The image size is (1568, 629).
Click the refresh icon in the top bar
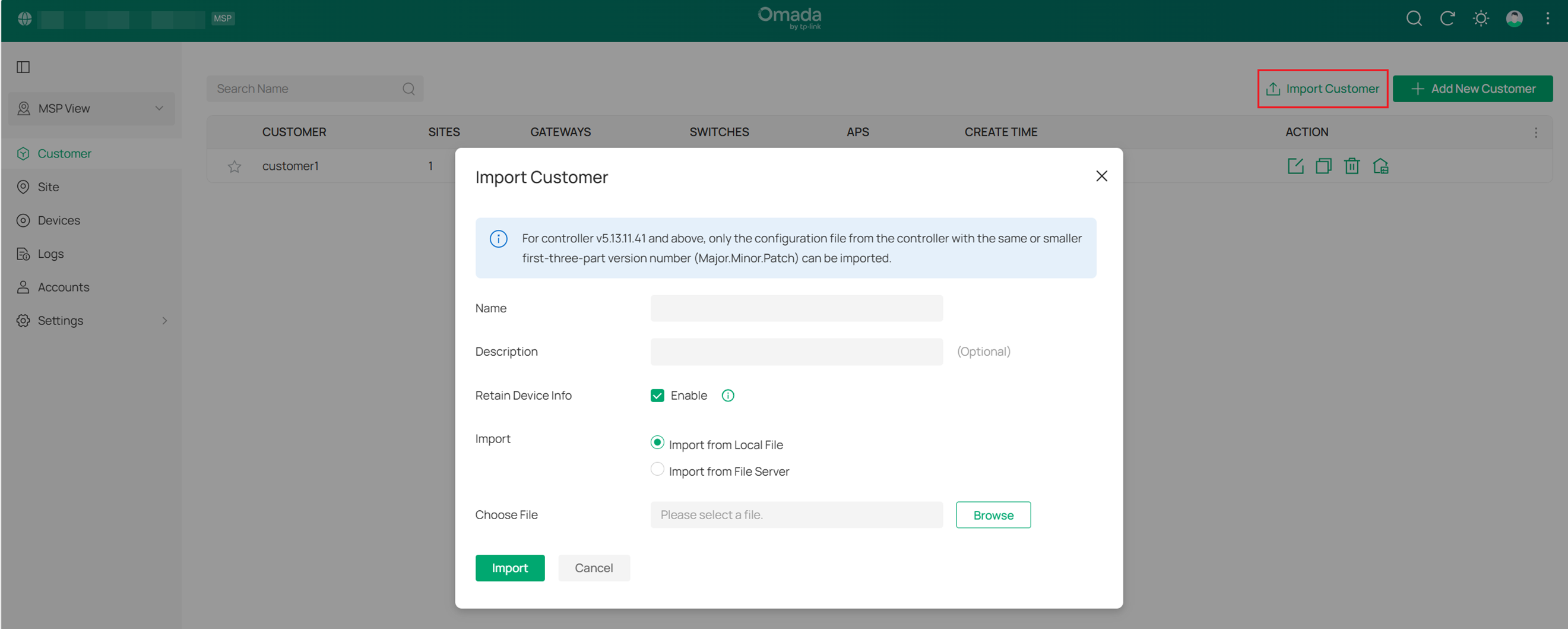(1447, 18)
